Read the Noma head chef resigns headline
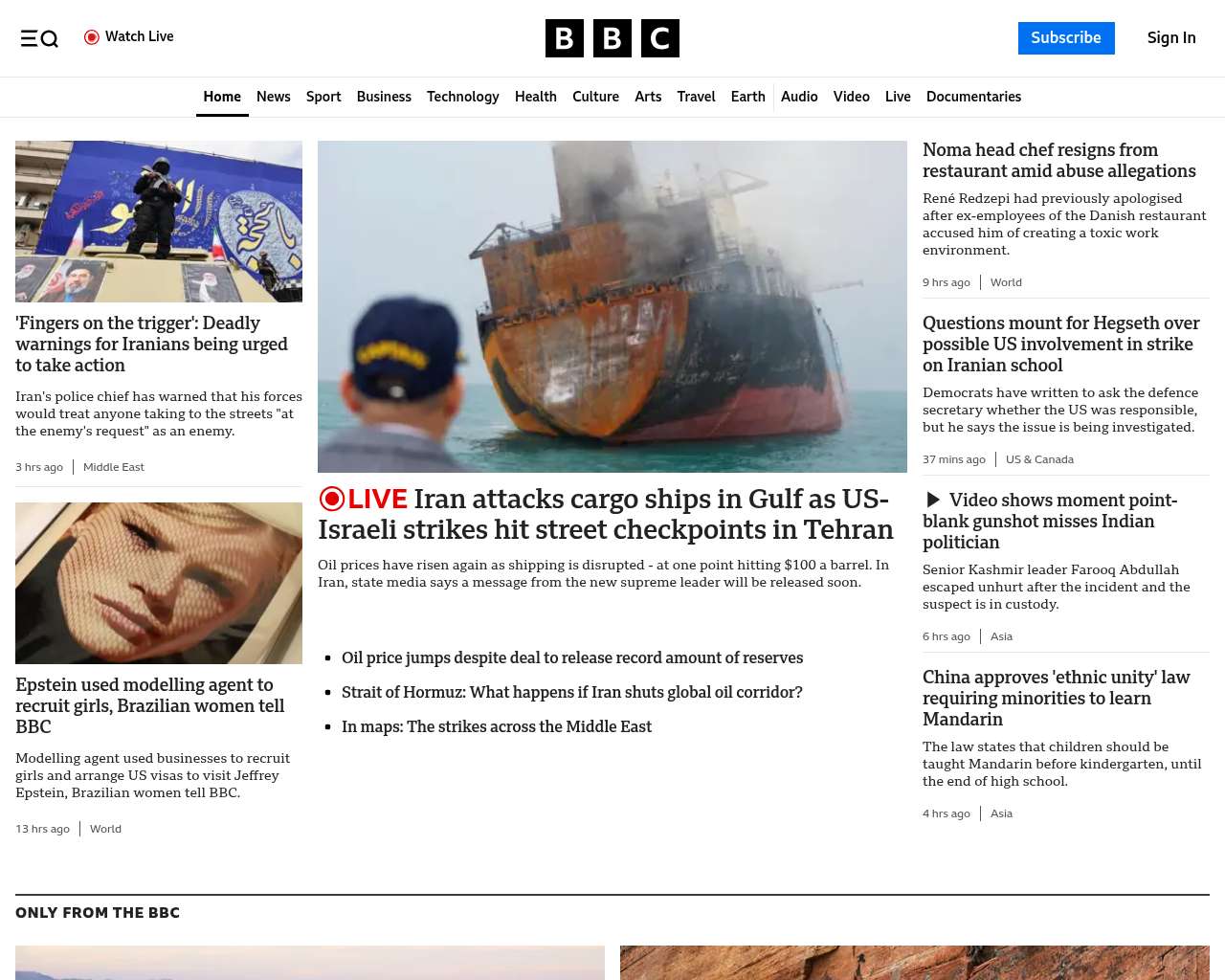Viewport: 1225px width, 980px height. click(1058, 161)
